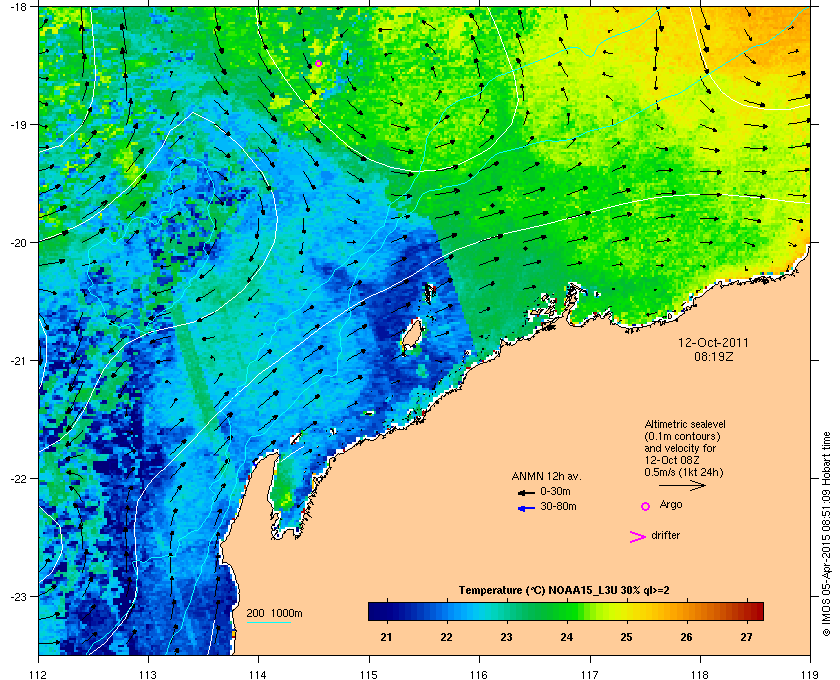Click the latitude axis label -18
This screenshot has height=680, width=840.
(x=19, y=7)
